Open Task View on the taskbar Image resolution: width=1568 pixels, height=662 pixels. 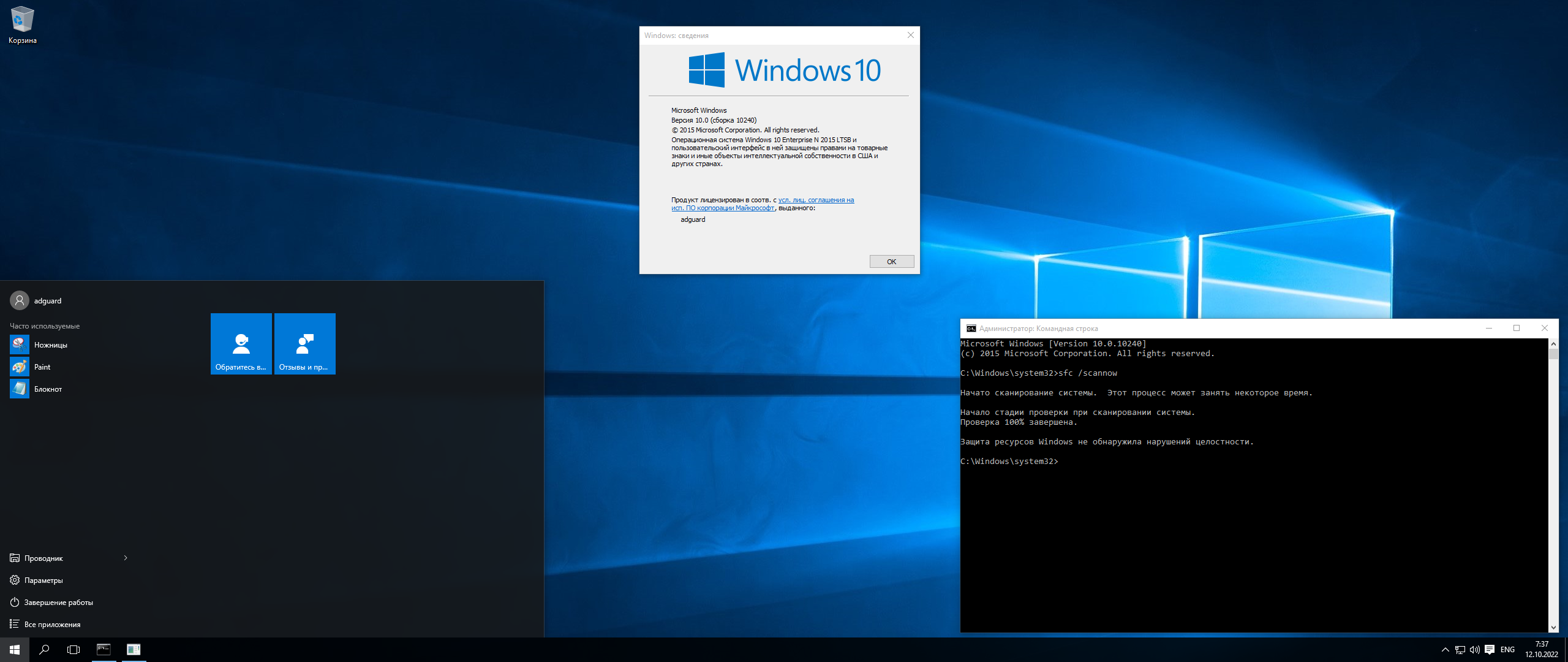[73, 650]
